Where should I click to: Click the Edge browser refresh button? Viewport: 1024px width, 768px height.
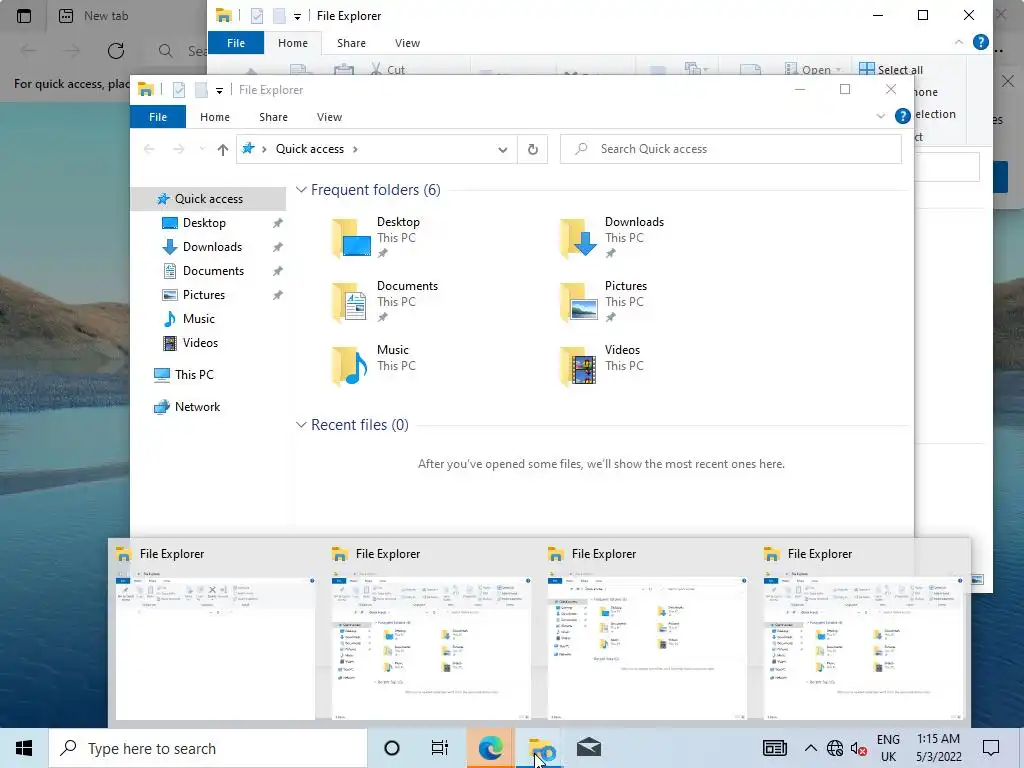[116, 51]
